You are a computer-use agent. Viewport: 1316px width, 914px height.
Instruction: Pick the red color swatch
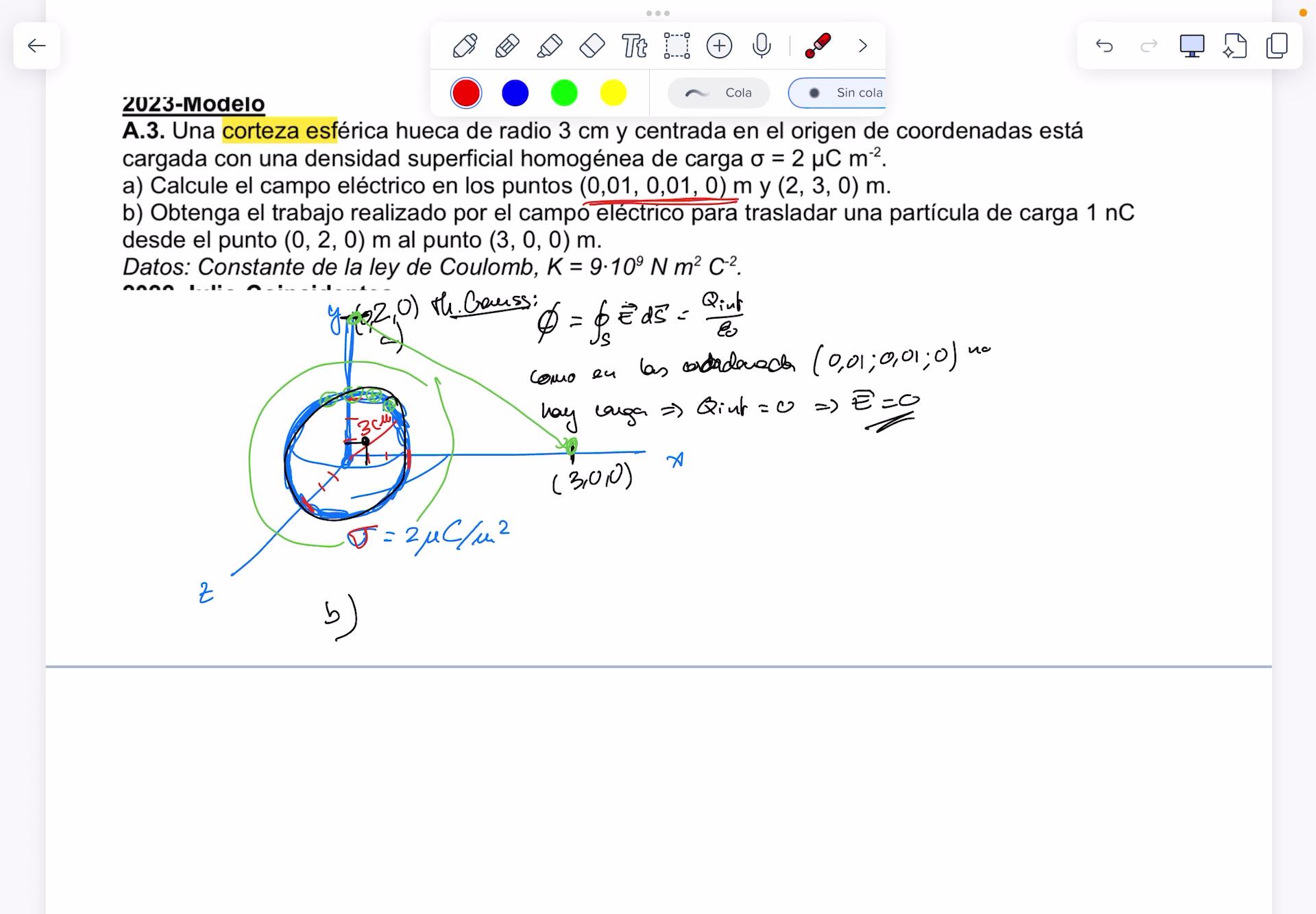[x=466, y=93]
